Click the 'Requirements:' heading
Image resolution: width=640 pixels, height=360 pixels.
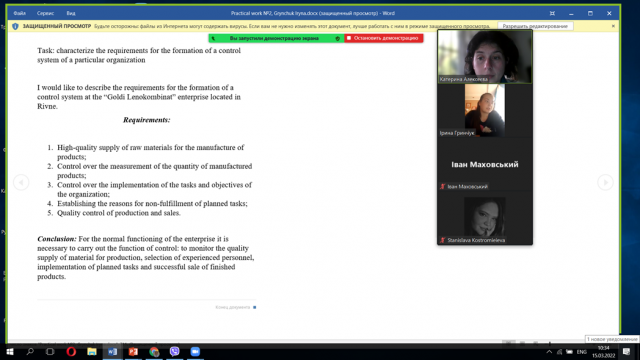pyautogui.click(x=147, y=120)
